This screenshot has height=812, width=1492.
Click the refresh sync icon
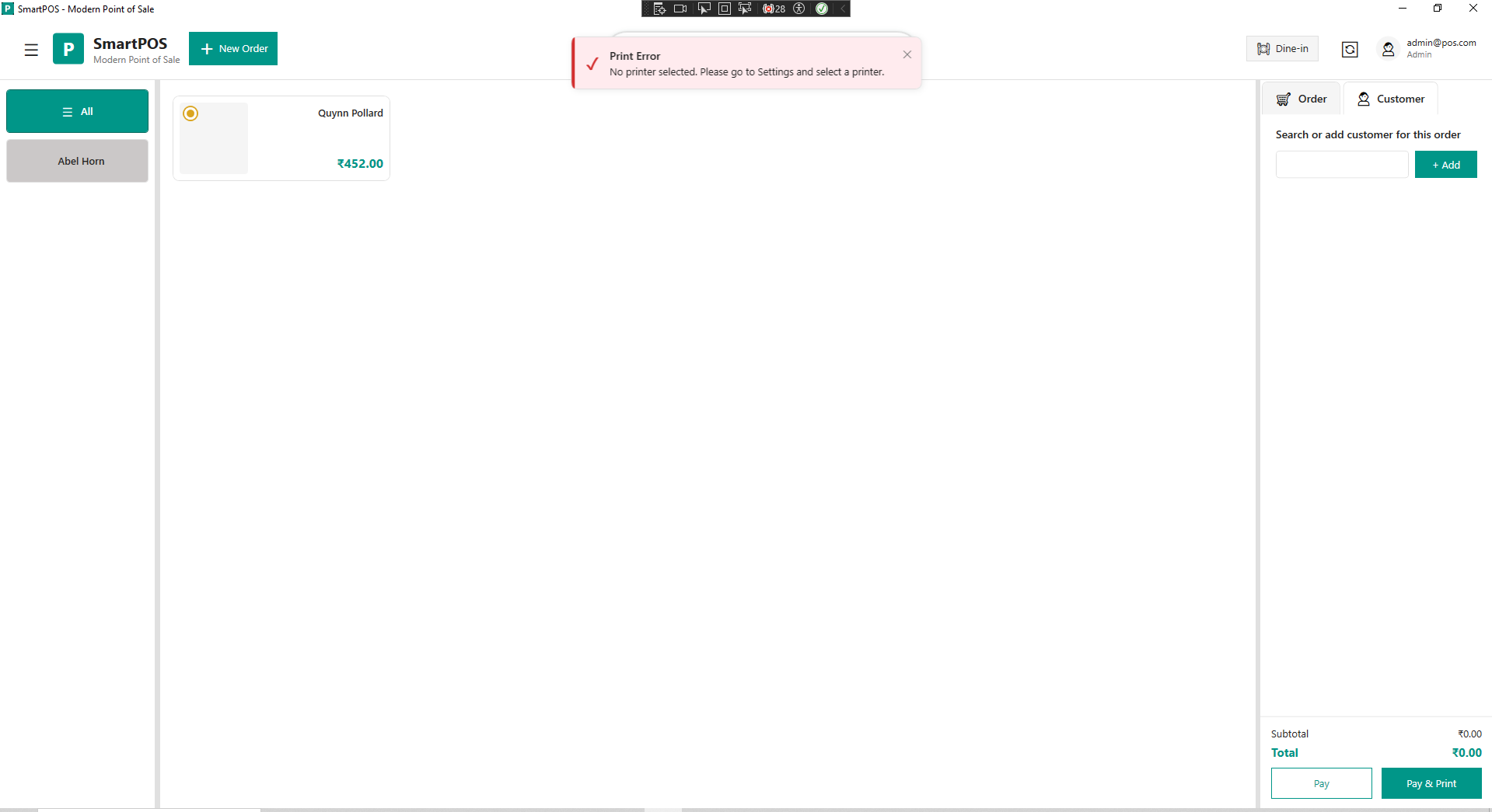(1350, 50)
